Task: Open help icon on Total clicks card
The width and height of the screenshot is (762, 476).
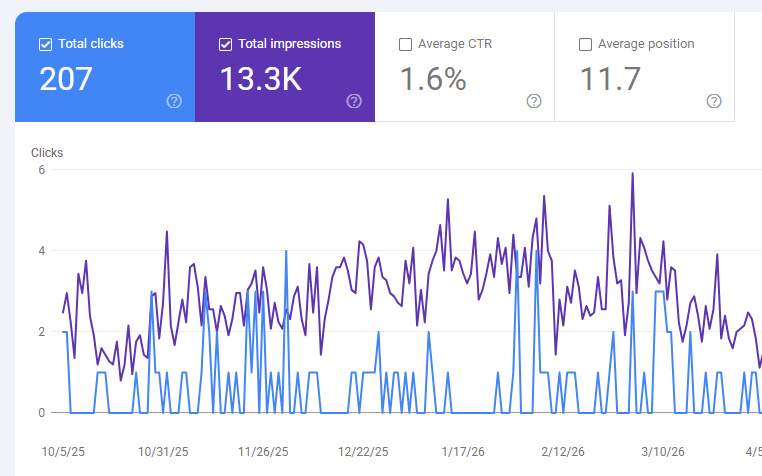Action: 174,101
